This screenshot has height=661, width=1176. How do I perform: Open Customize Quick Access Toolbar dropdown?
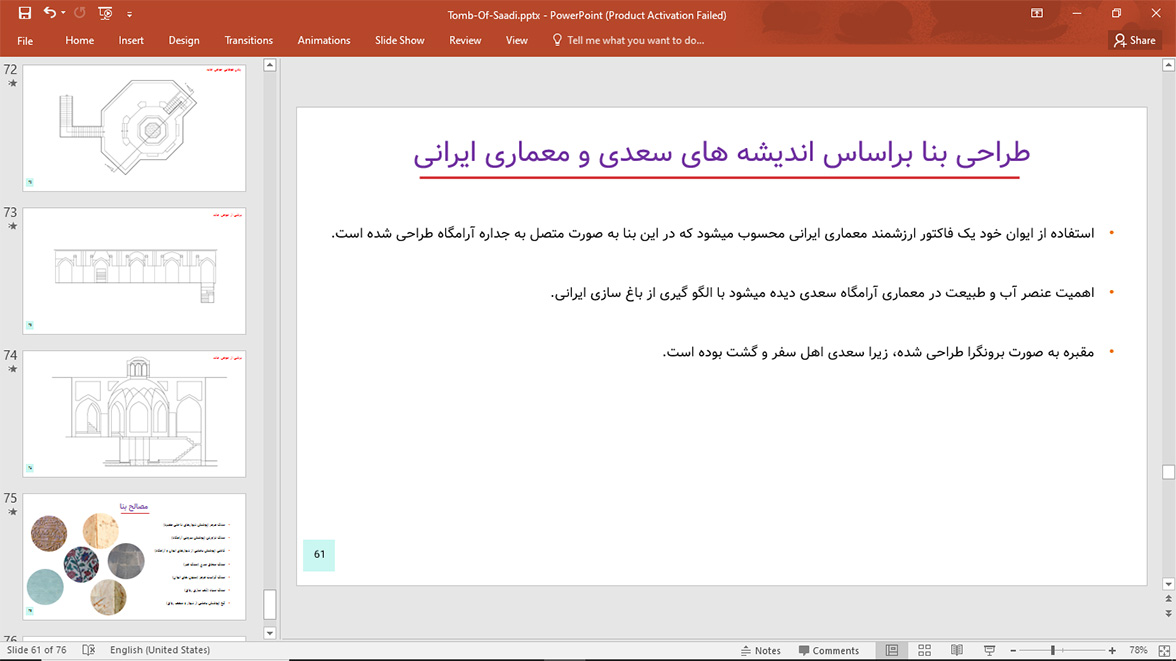tap(129, 14)
